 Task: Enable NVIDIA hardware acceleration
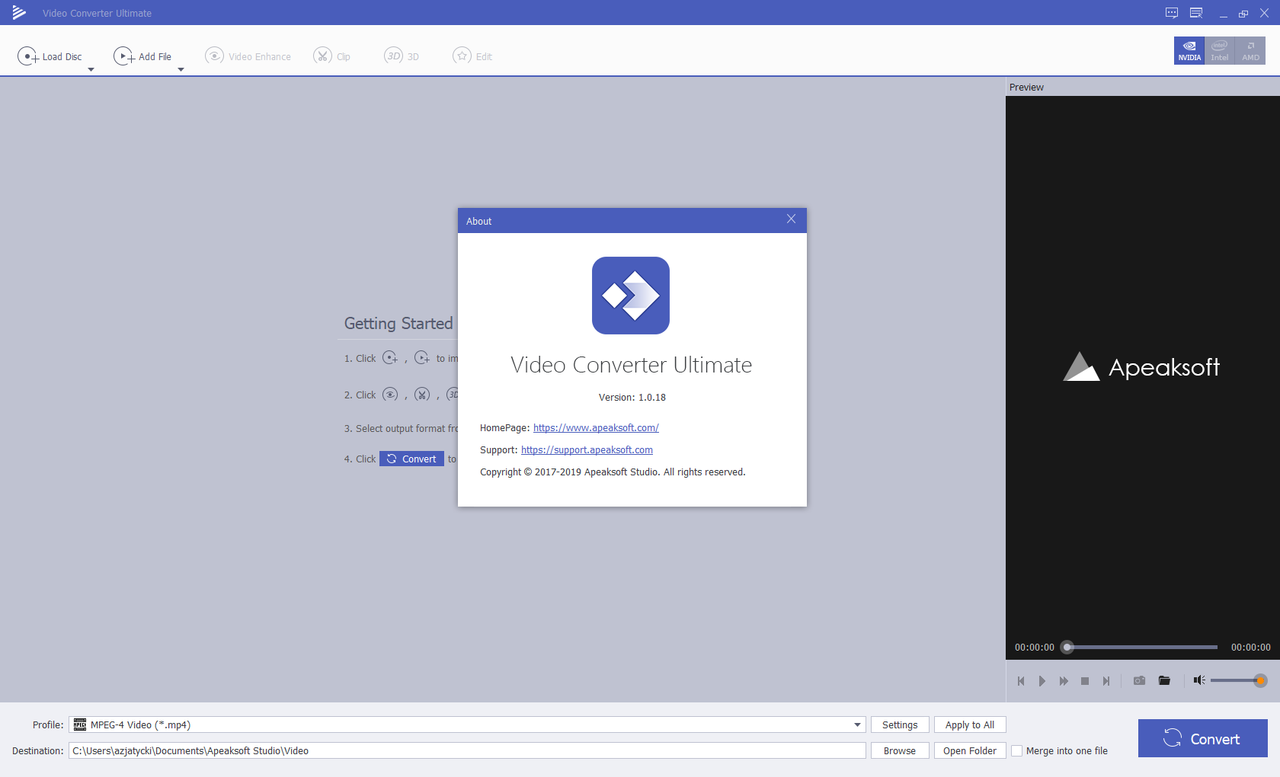coord(1189,51)
